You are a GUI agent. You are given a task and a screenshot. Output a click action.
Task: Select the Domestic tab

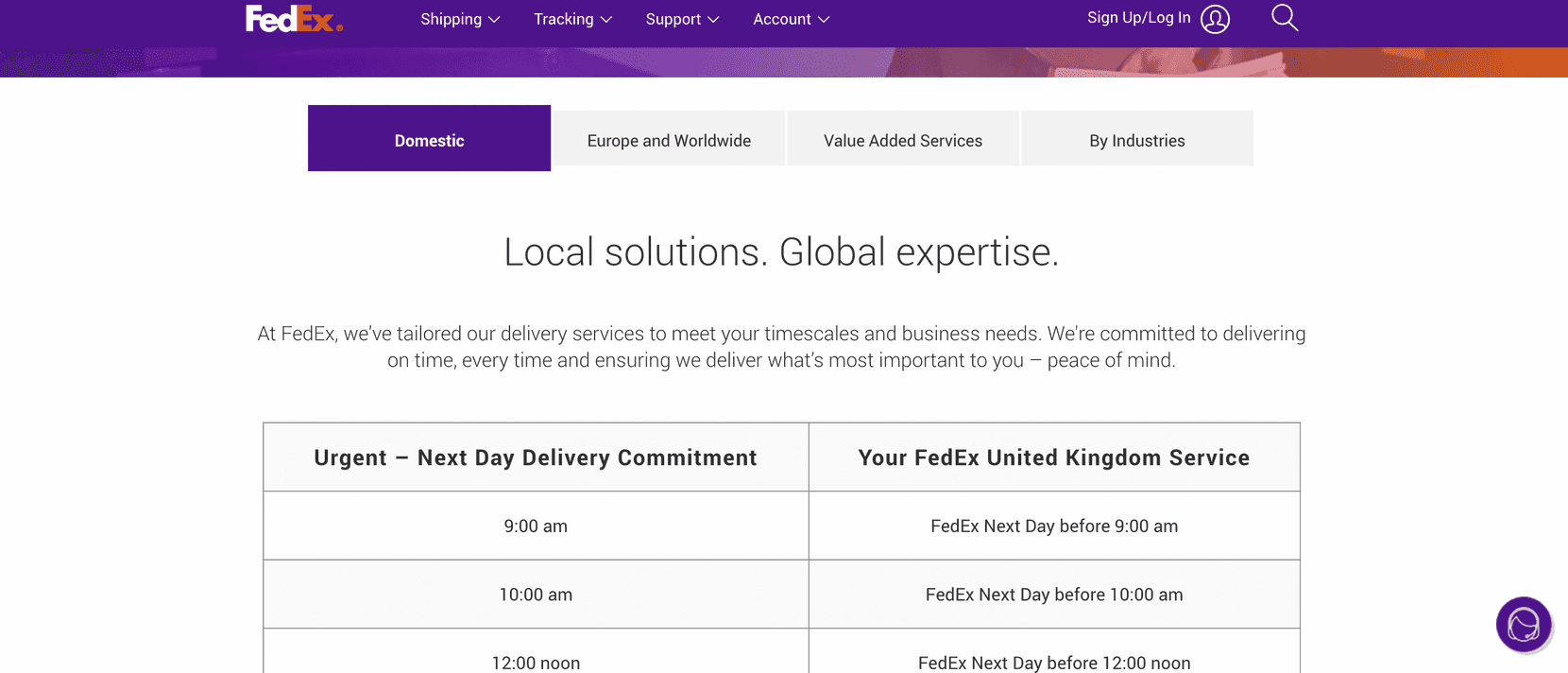point(429,139)
